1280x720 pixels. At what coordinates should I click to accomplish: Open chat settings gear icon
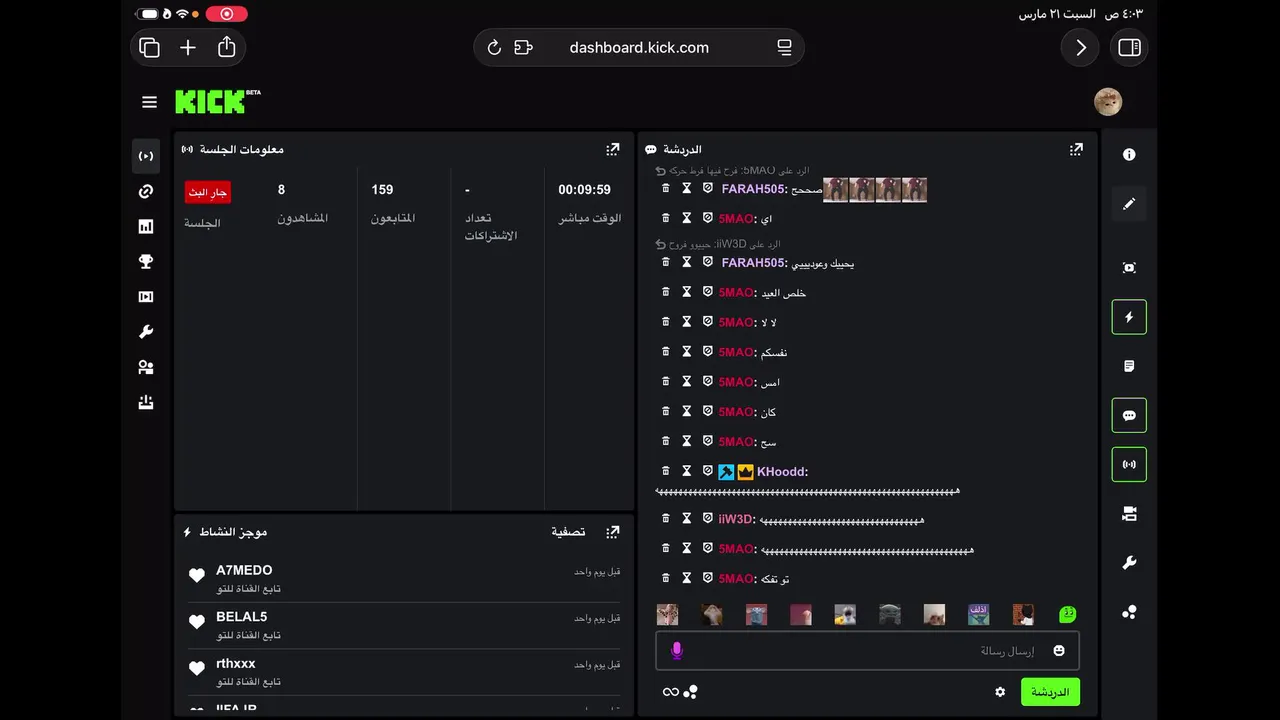(x=1000, y=692)
